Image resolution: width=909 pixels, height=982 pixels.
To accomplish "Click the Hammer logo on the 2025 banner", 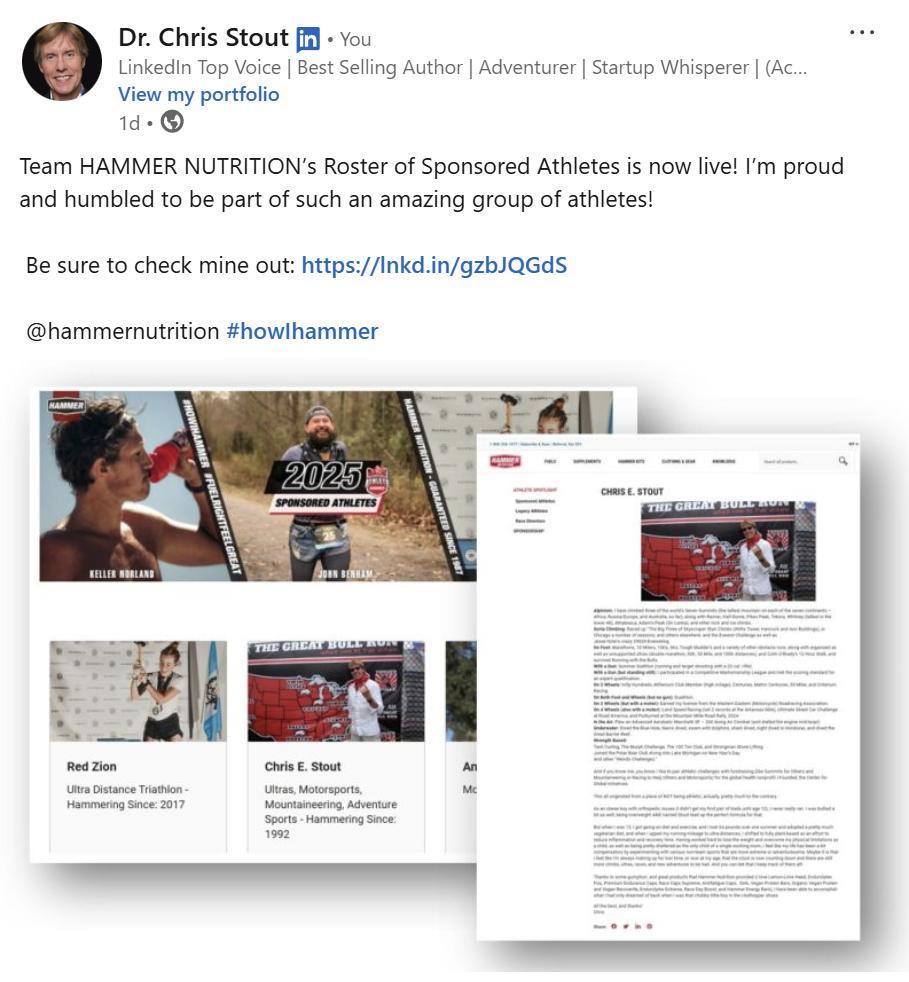I will click(65, 405).
